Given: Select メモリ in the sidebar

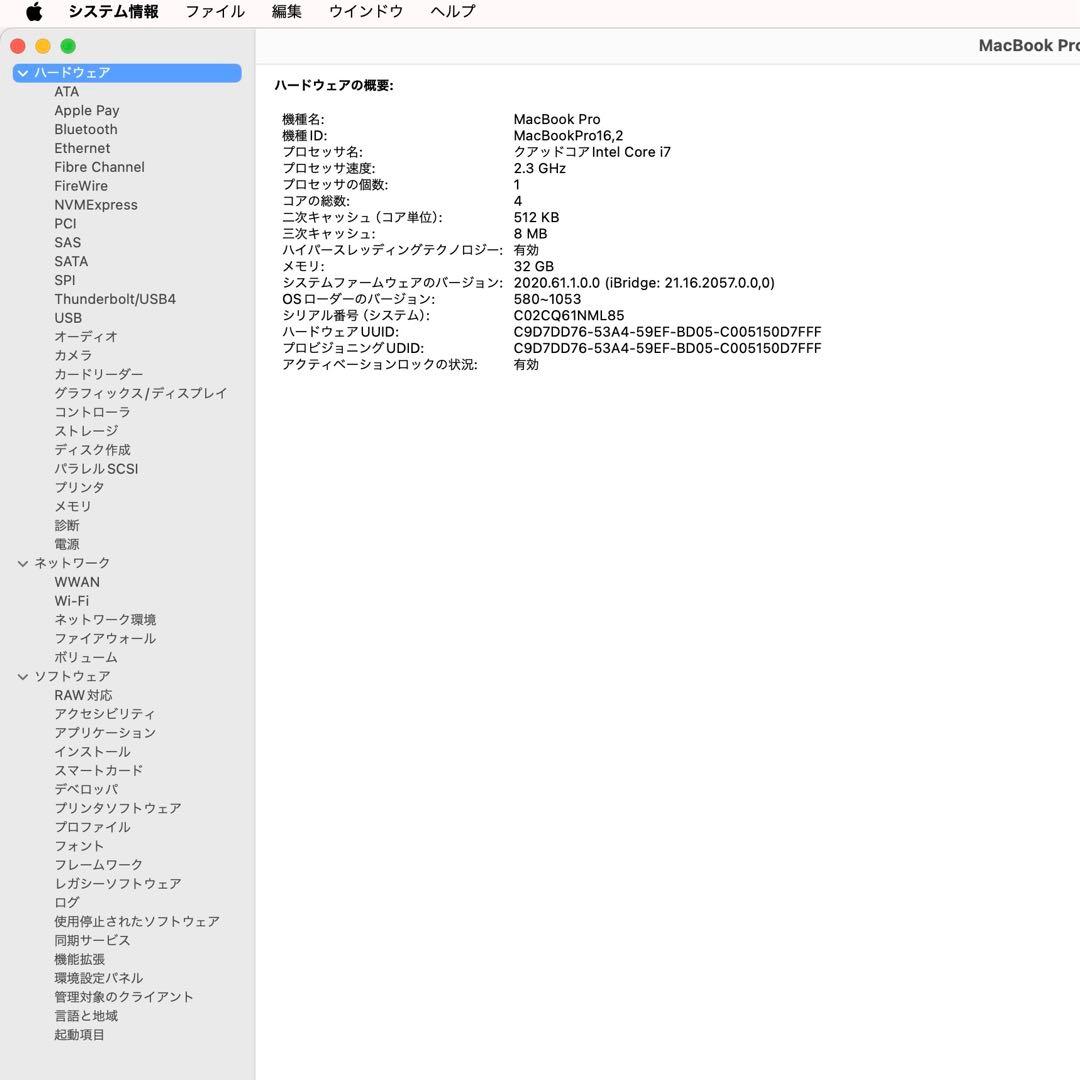Looking at the screenshot, I should pyautogui.click(x=73, y=506).
